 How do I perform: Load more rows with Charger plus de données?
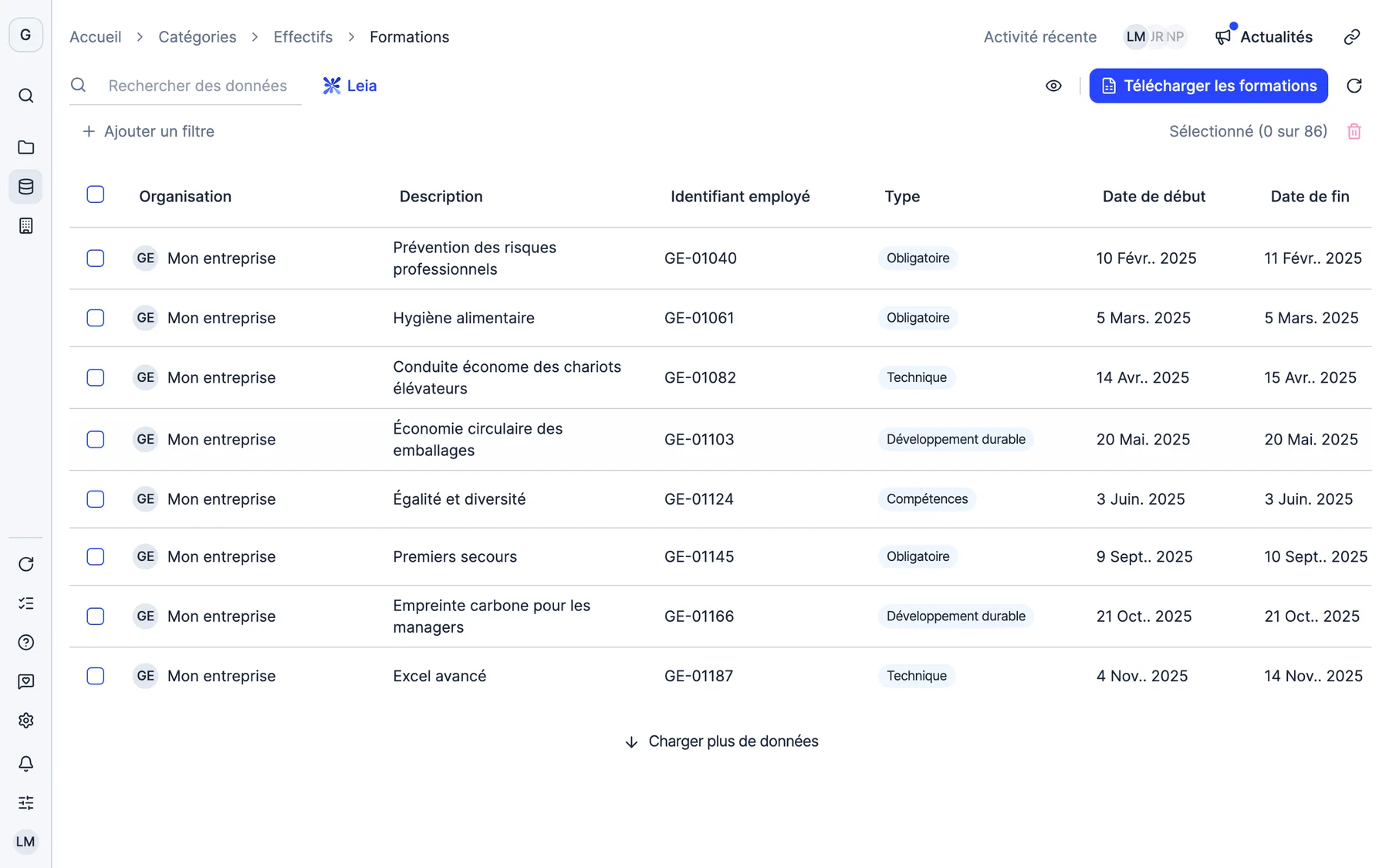coord(721,741)
